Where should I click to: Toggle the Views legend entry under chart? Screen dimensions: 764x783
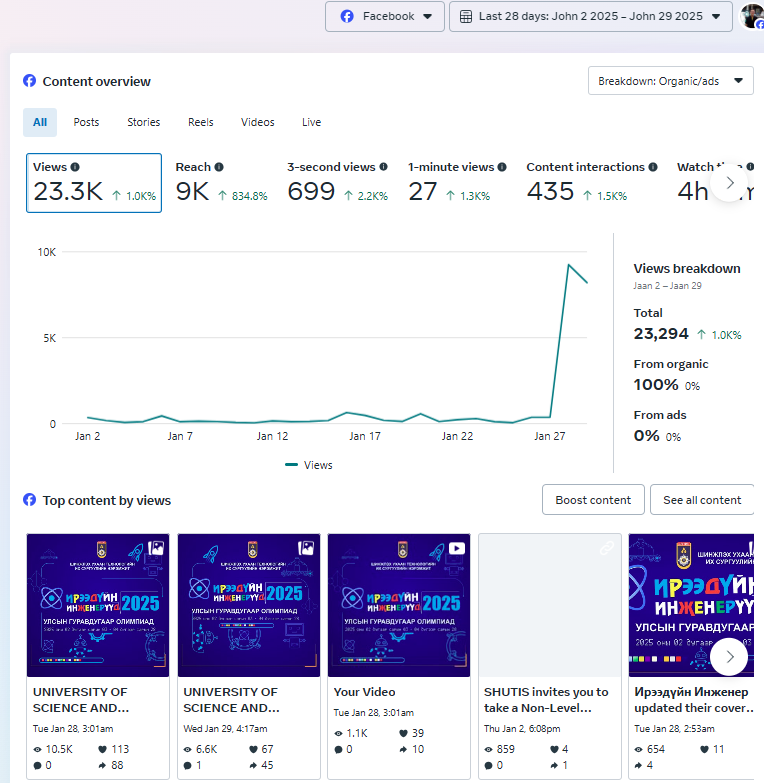309,465
